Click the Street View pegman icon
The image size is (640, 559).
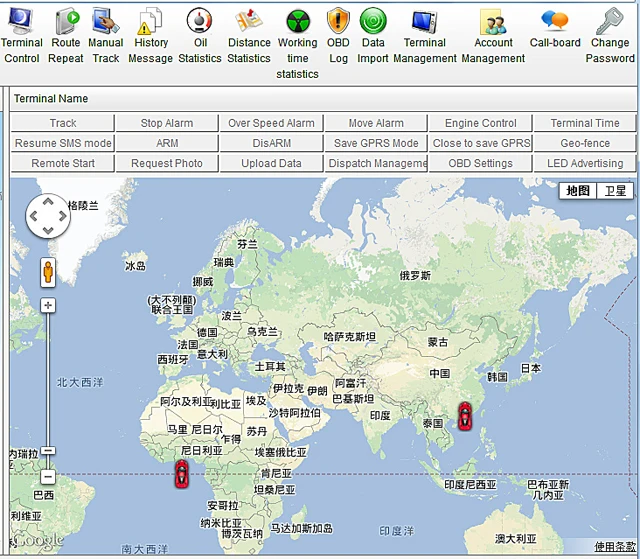coord(47,271)
